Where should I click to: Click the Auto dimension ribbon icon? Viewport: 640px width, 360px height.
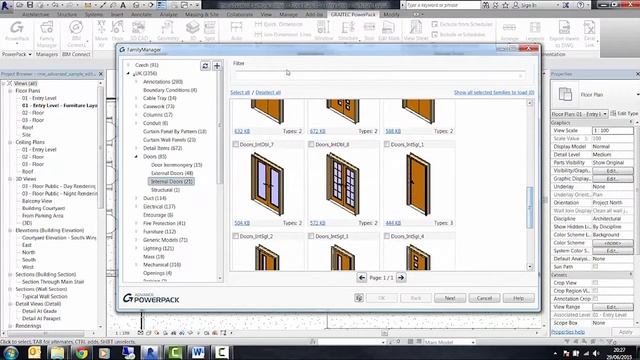pos(236,31)
